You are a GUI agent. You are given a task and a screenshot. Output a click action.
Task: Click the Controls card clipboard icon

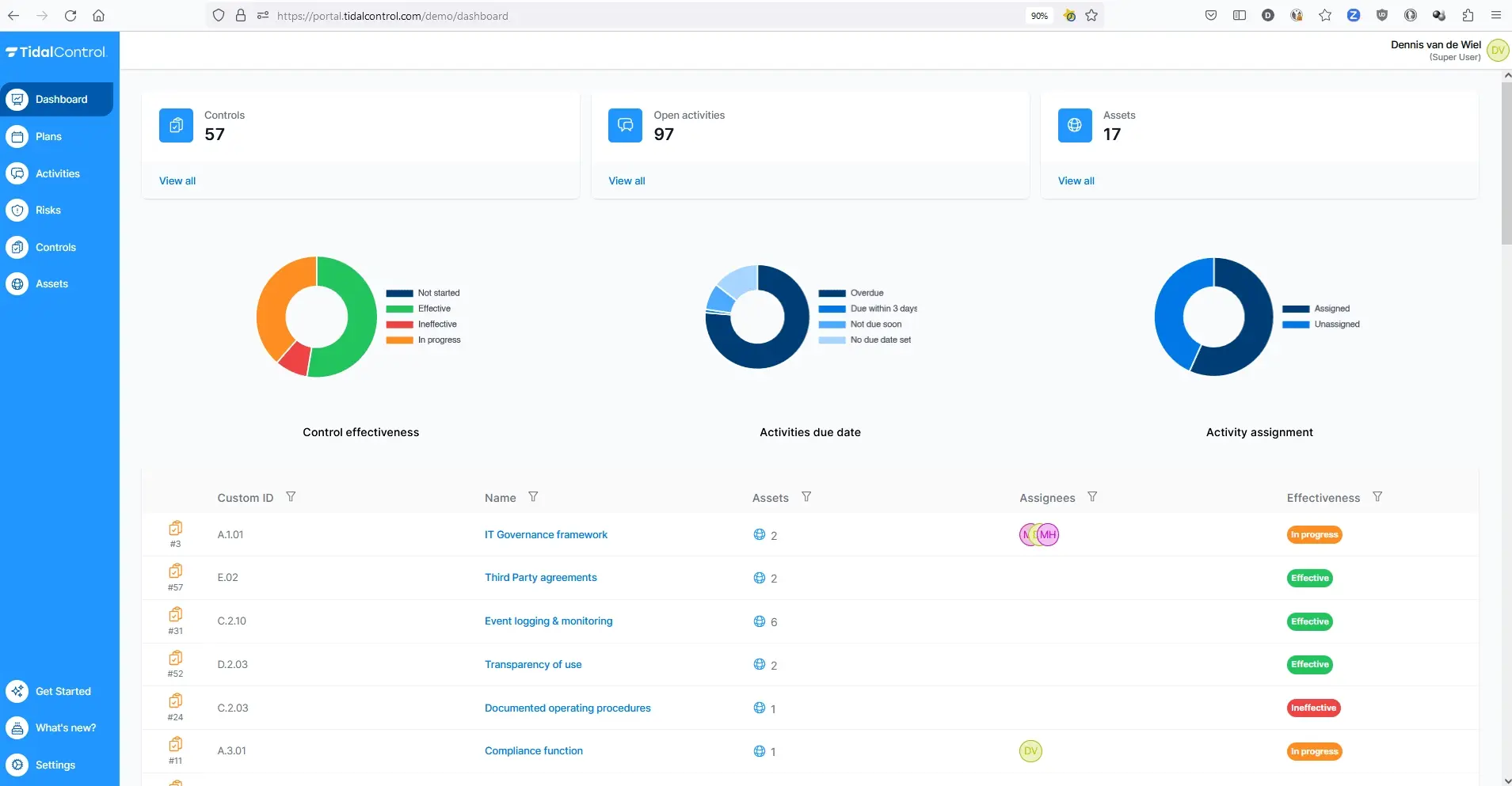(176, 125)
